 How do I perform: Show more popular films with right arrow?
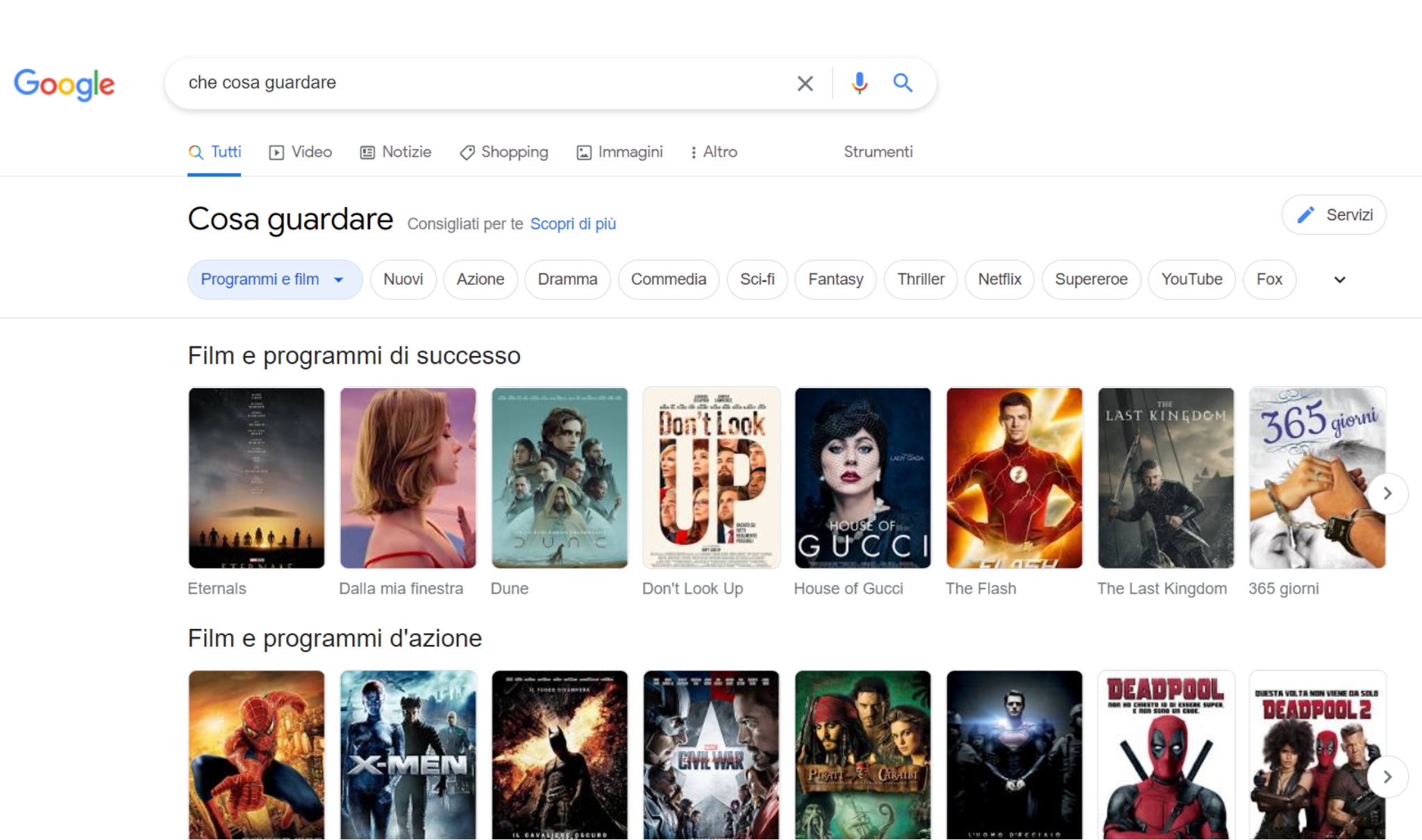coord(1387,494)
